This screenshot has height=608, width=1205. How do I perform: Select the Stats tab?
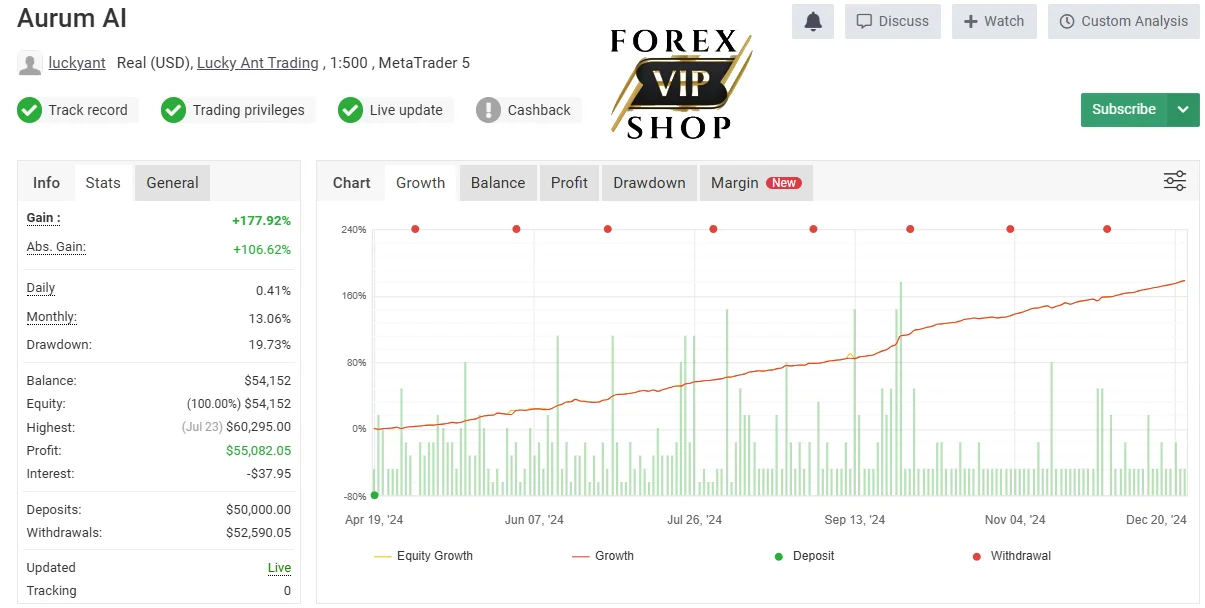pos(103,183)
